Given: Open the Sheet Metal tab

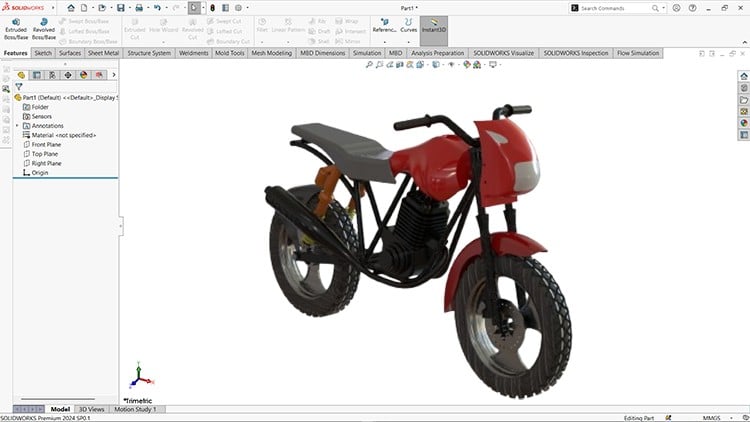Looking at the screenshot, I should click(103, 53).
